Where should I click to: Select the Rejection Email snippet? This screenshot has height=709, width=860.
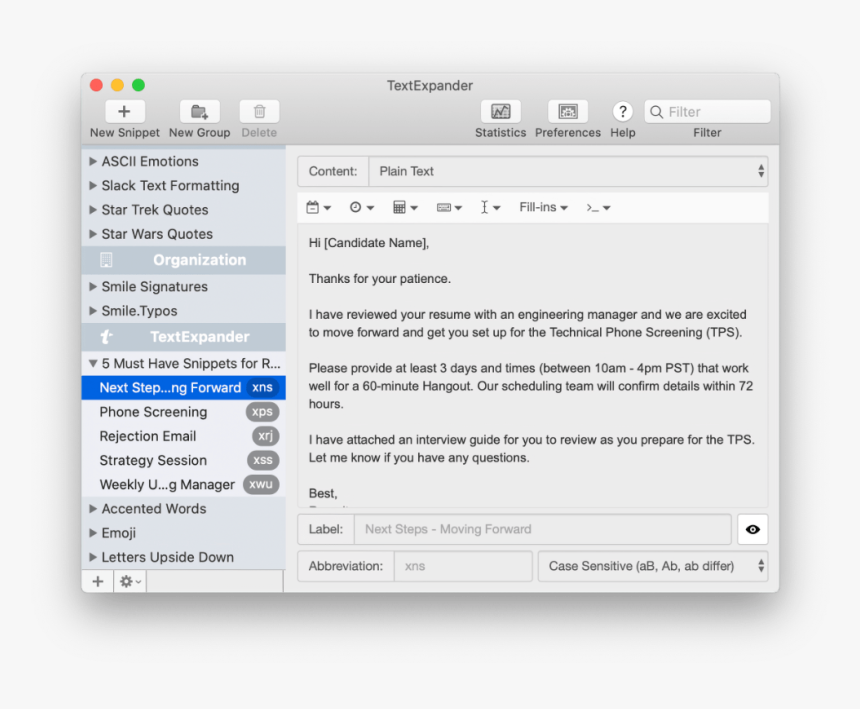tap(183, 436)
